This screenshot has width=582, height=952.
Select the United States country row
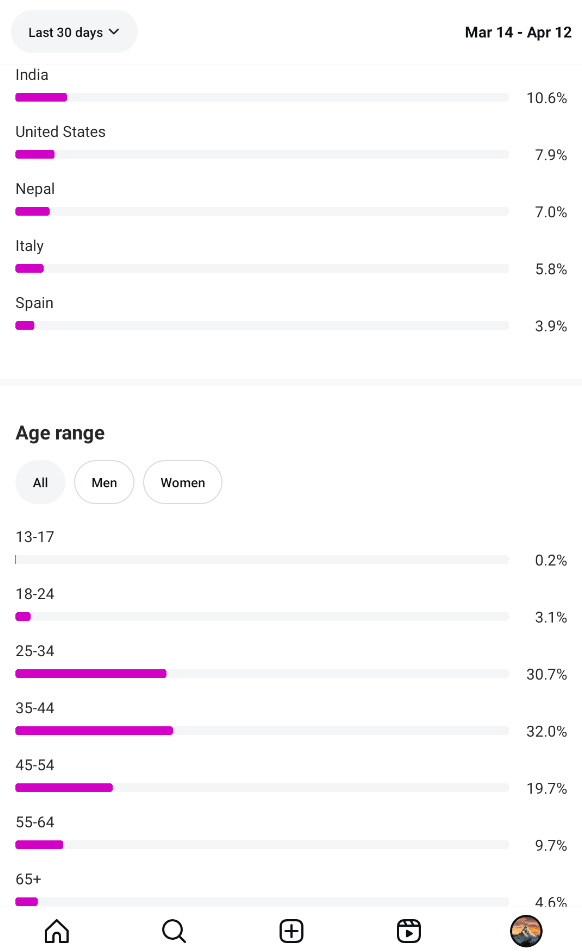(291, 143)
